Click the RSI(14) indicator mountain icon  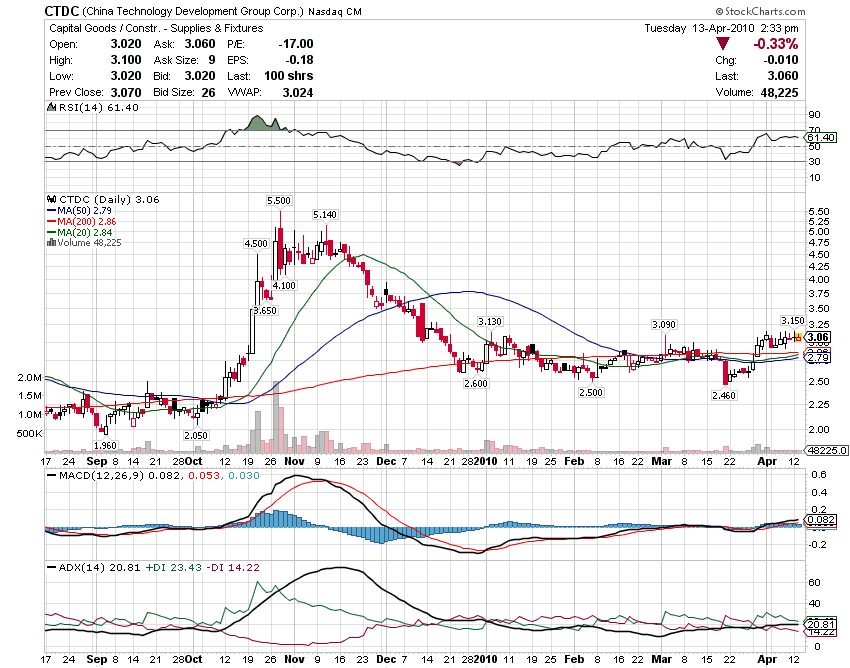51,107
